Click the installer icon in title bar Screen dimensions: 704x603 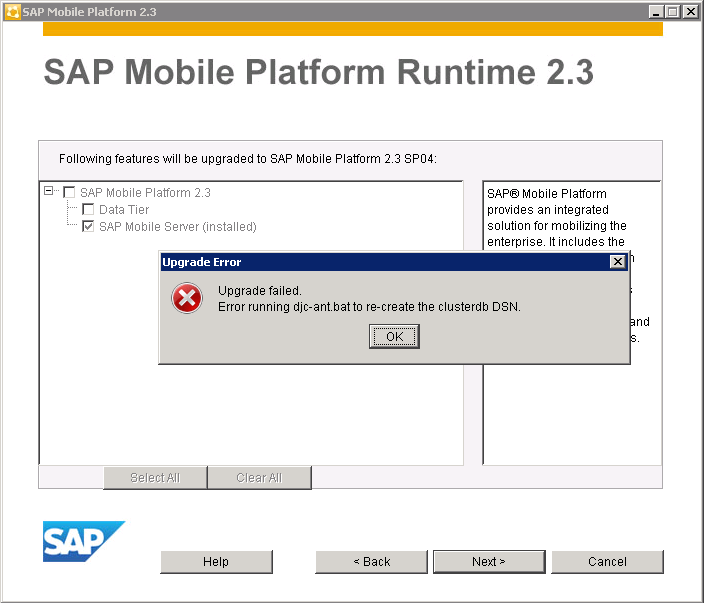pos(12,12)
